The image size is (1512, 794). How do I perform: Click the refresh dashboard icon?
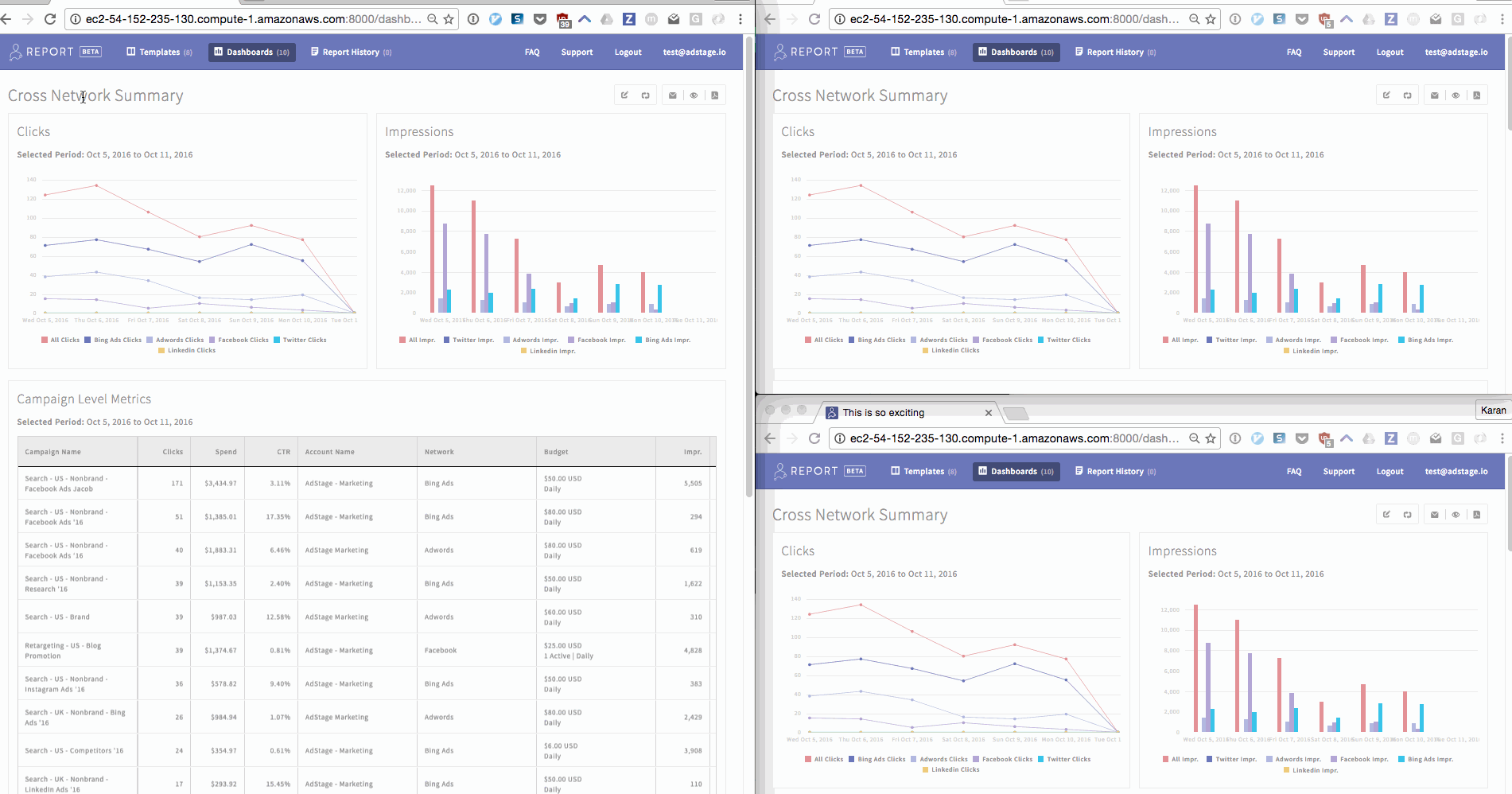tap(645, 95)
